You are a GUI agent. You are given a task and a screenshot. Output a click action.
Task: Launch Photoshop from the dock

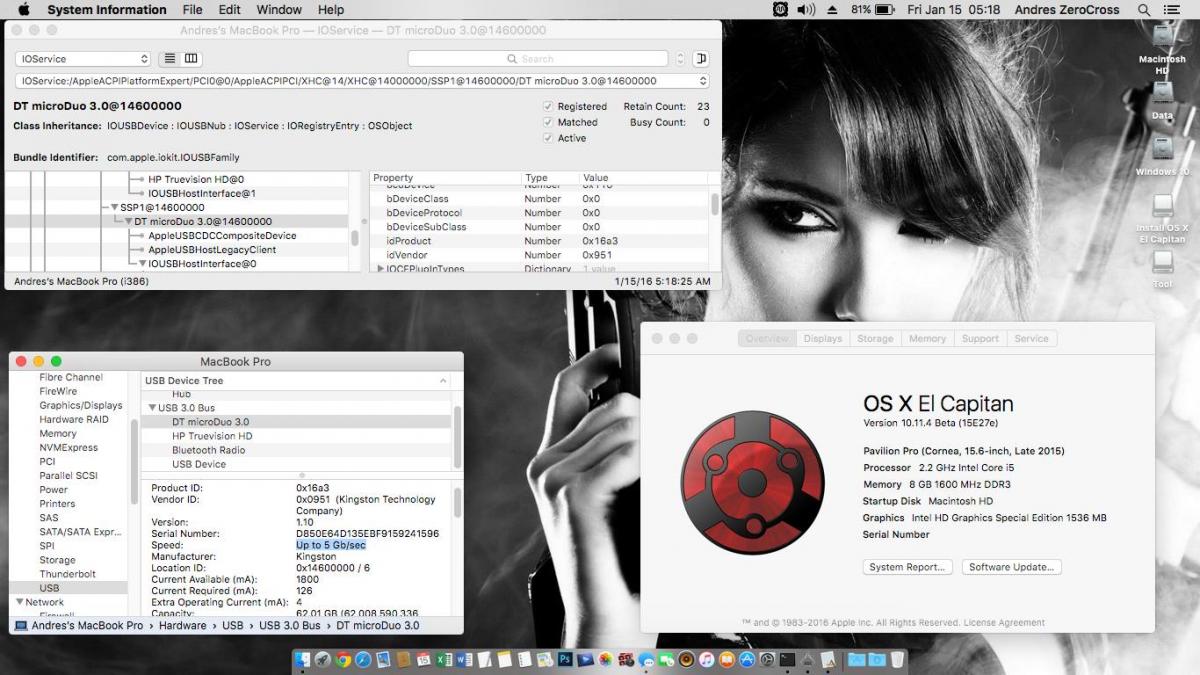tap(566, 660)
